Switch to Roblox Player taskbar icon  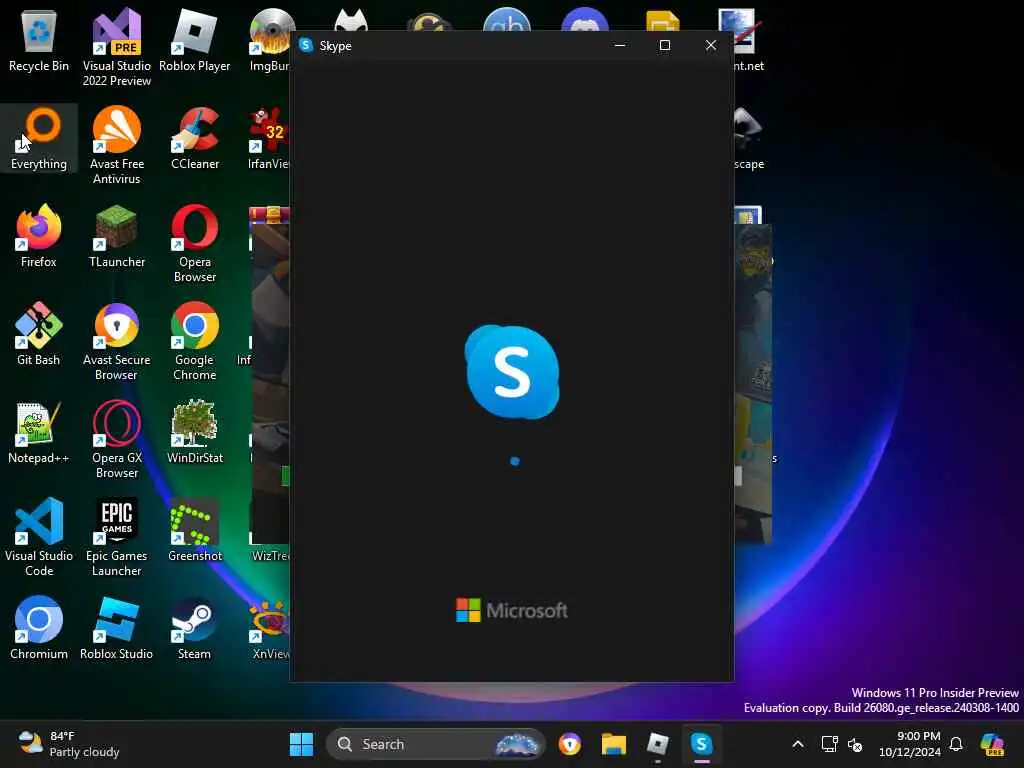658,744
